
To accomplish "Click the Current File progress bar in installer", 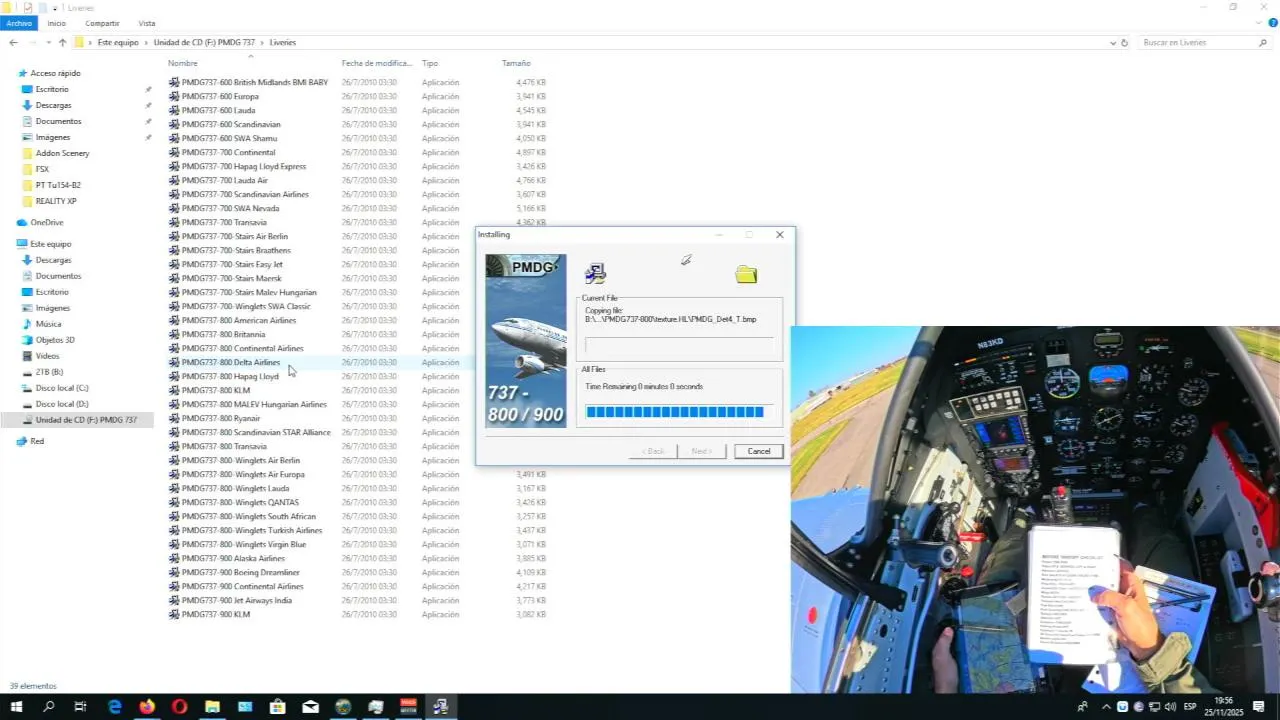I will (679, 344).
